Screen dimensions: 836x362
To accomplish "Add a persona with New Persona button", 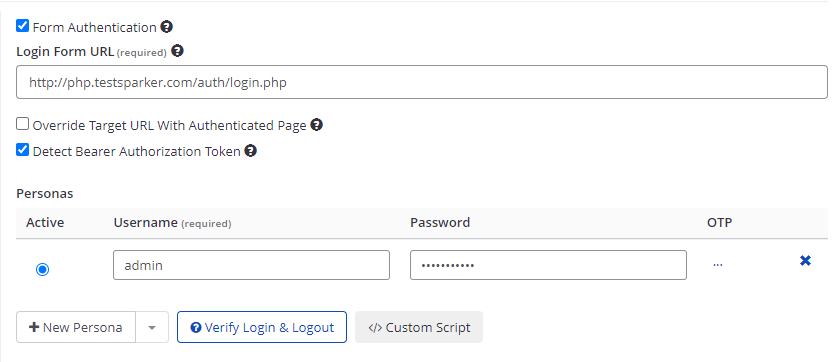I will pos(76,327).
